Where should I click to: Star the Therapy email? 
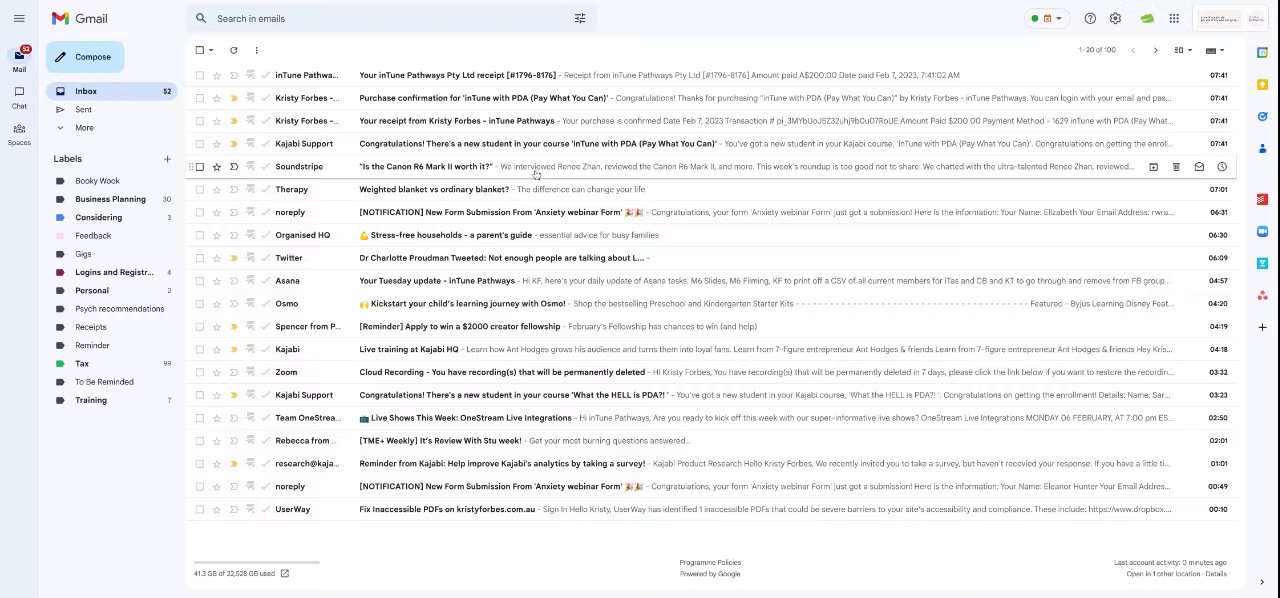pyautogui.click(x=217, y=189)
